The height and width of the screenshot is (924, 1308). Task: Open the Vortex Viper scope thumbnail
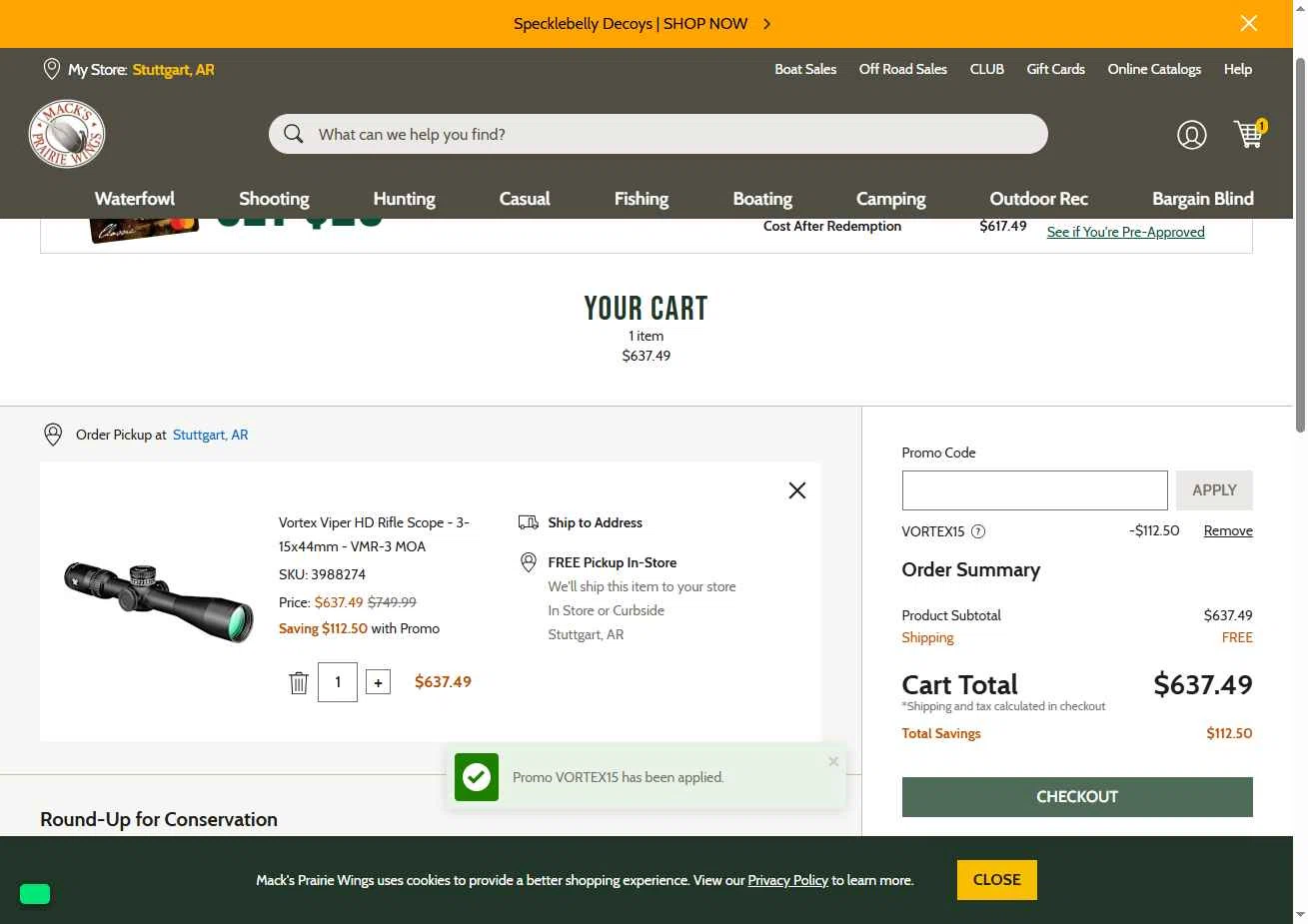pyautogui.click(x=159, y=601)
